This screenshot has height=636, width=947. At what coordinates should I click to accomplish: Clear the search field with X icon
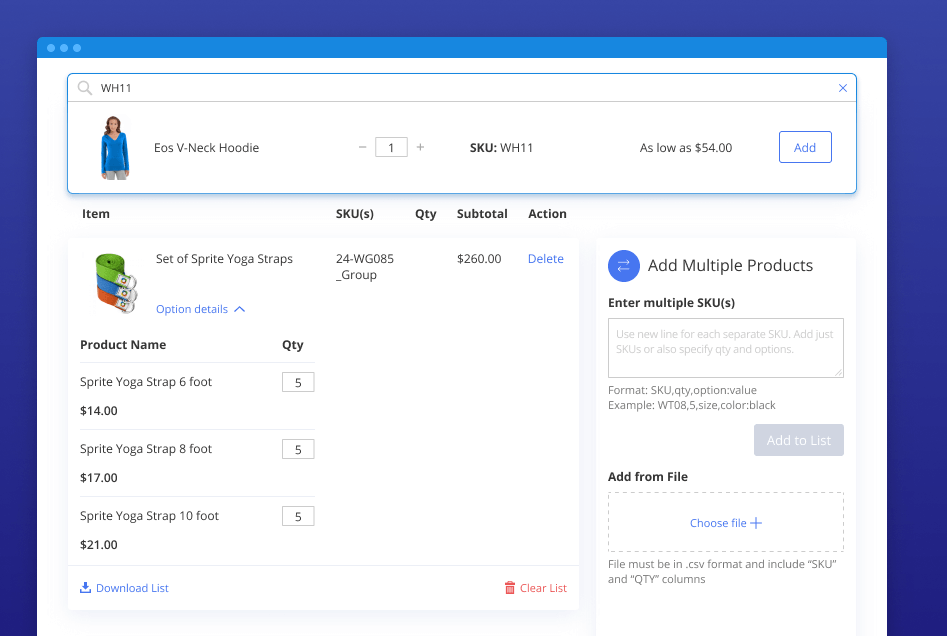tap(842, 88)
